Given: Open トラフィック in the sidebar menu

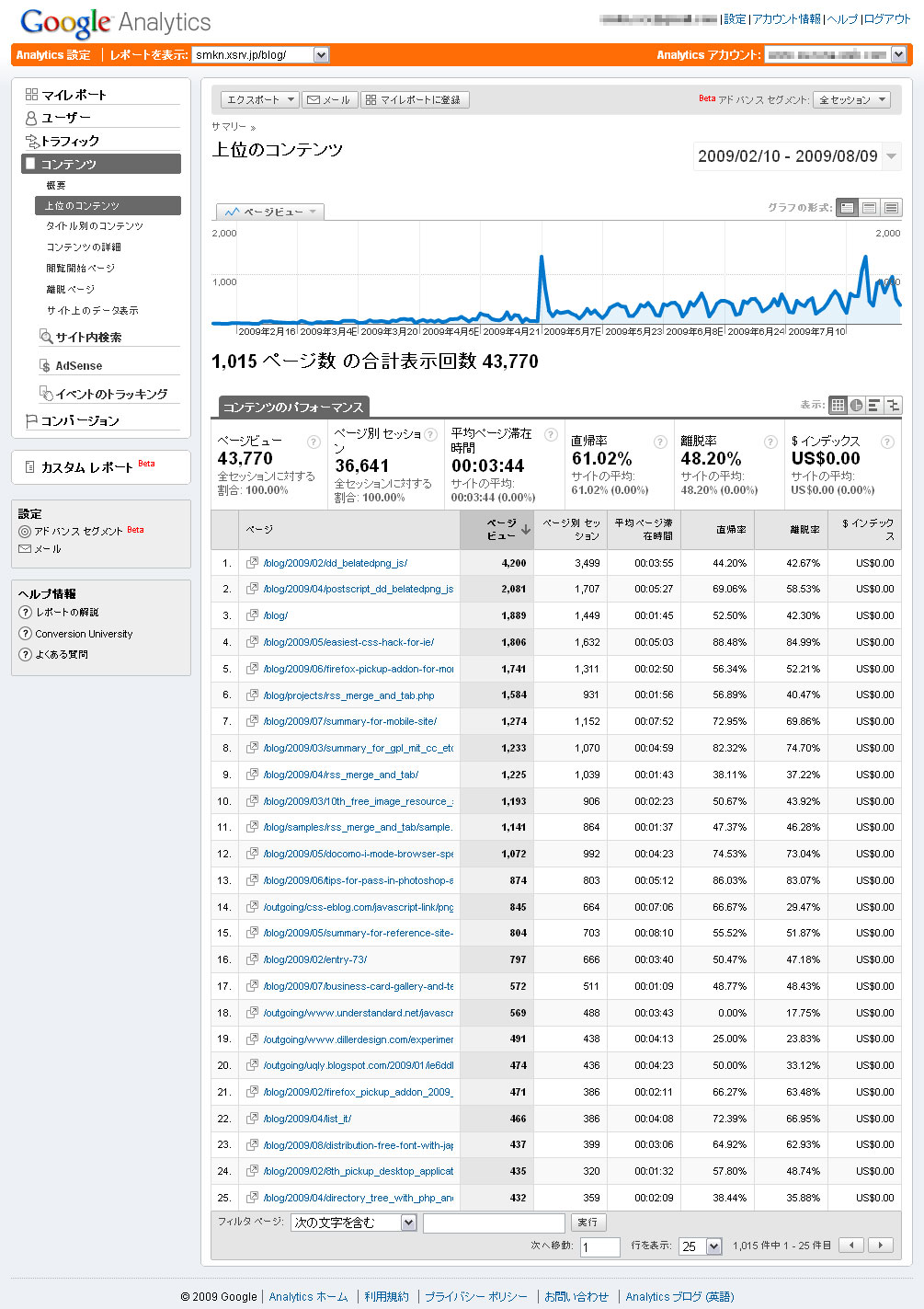Looking at the screenshot, I should (x=70, y=141).
